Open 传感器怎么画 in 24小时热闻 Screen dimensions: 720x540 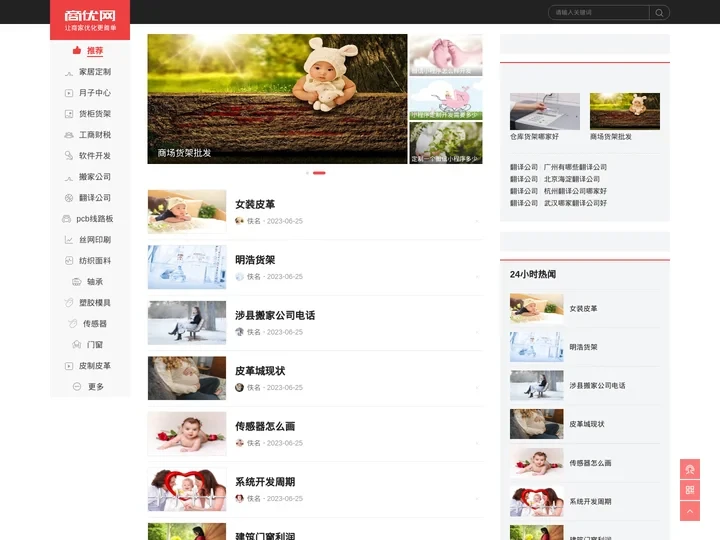point(590,463)
